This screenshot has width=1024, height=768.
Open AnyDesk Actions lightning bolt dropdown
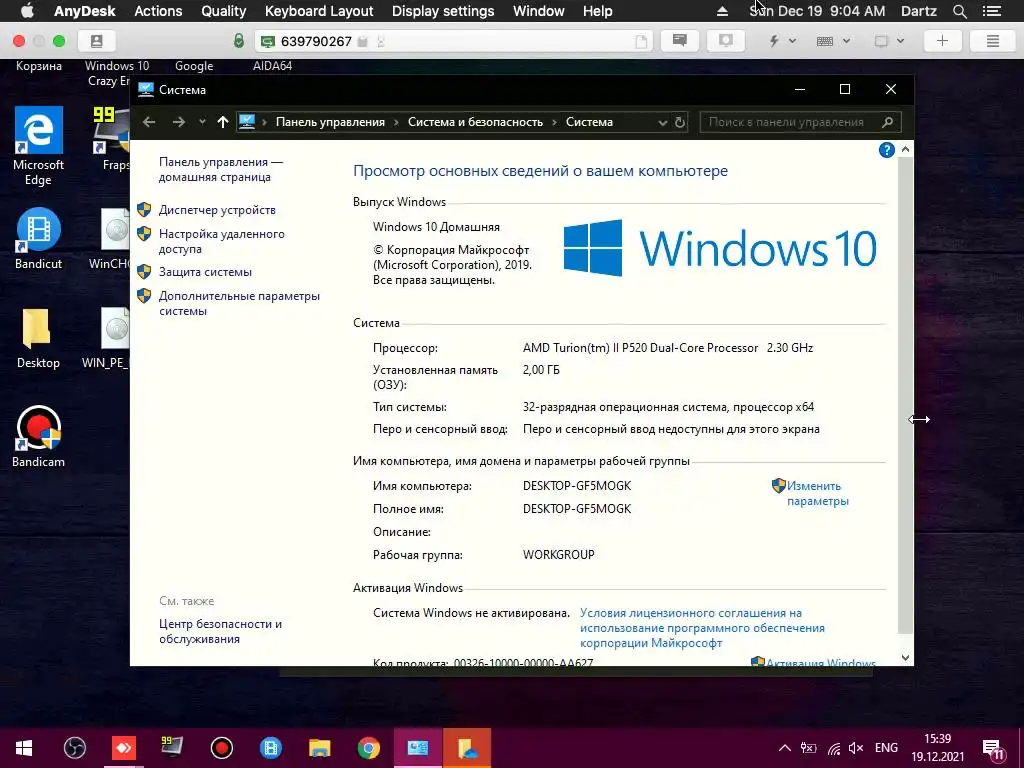pos(782,41)
